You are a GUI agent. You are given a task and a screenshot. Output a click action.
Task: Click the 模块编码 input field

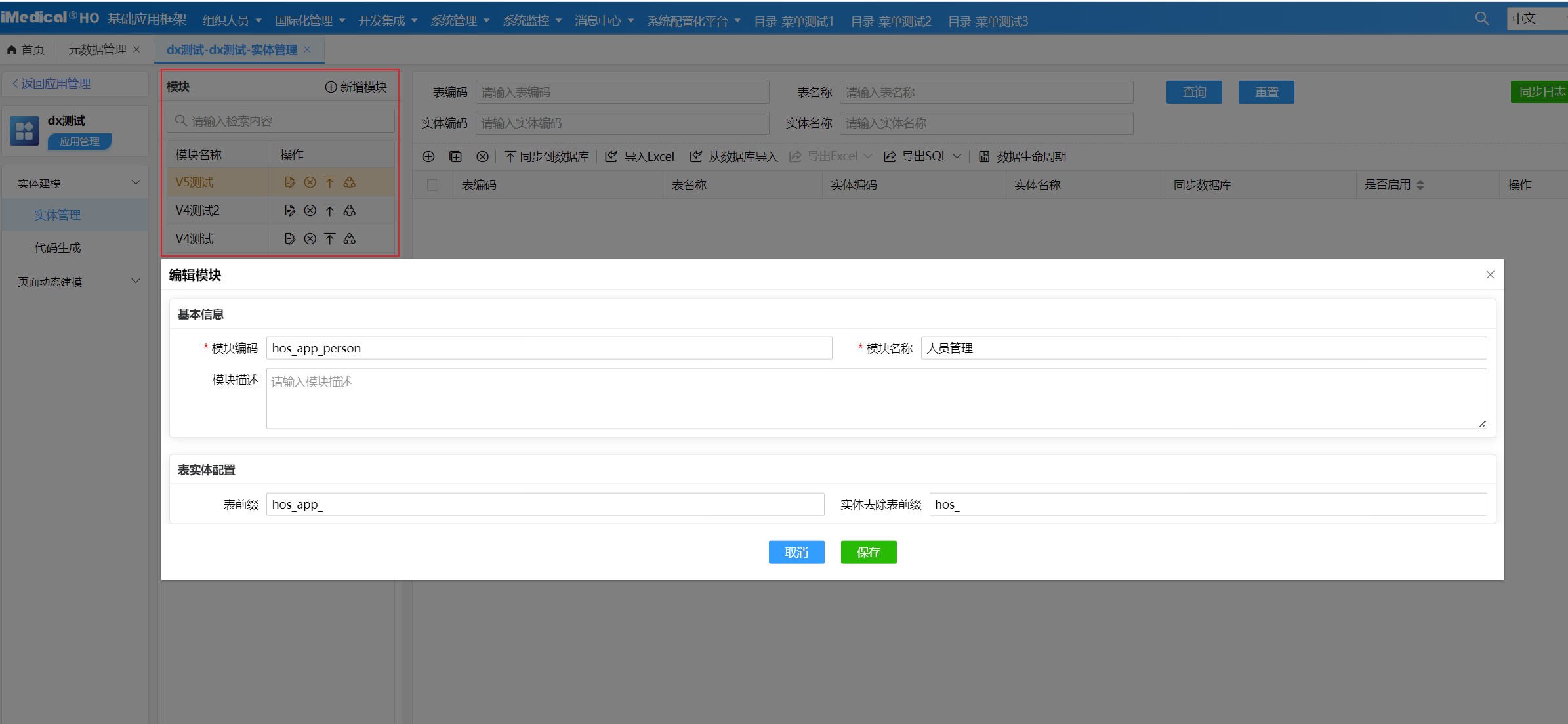point(549,349)
